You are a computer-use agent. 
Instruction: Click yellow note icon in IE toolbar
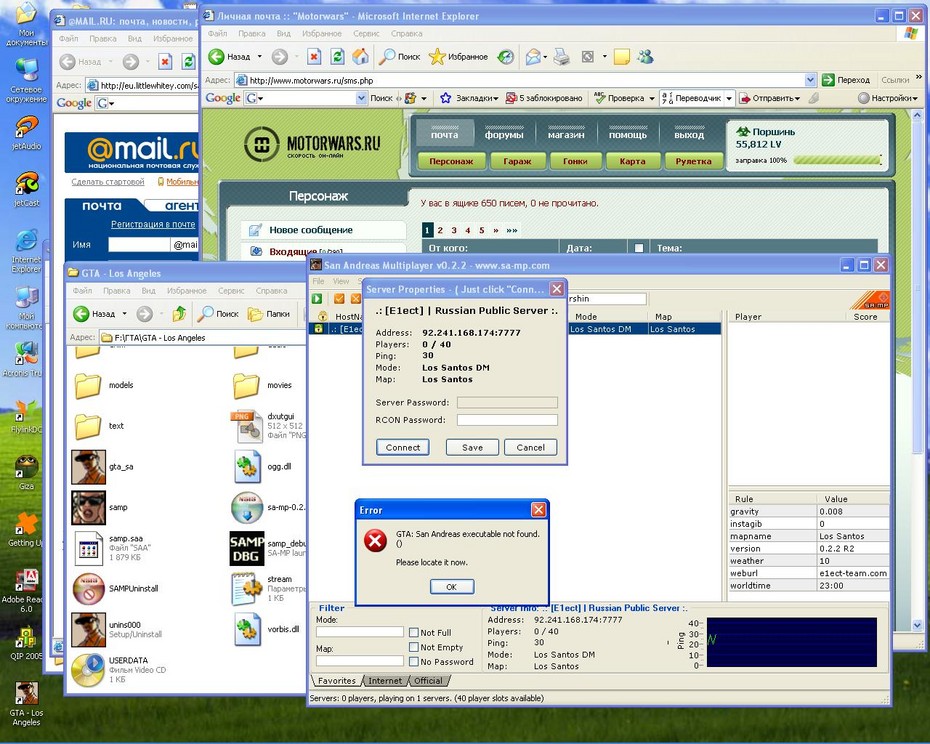click(x=622, y=57)
